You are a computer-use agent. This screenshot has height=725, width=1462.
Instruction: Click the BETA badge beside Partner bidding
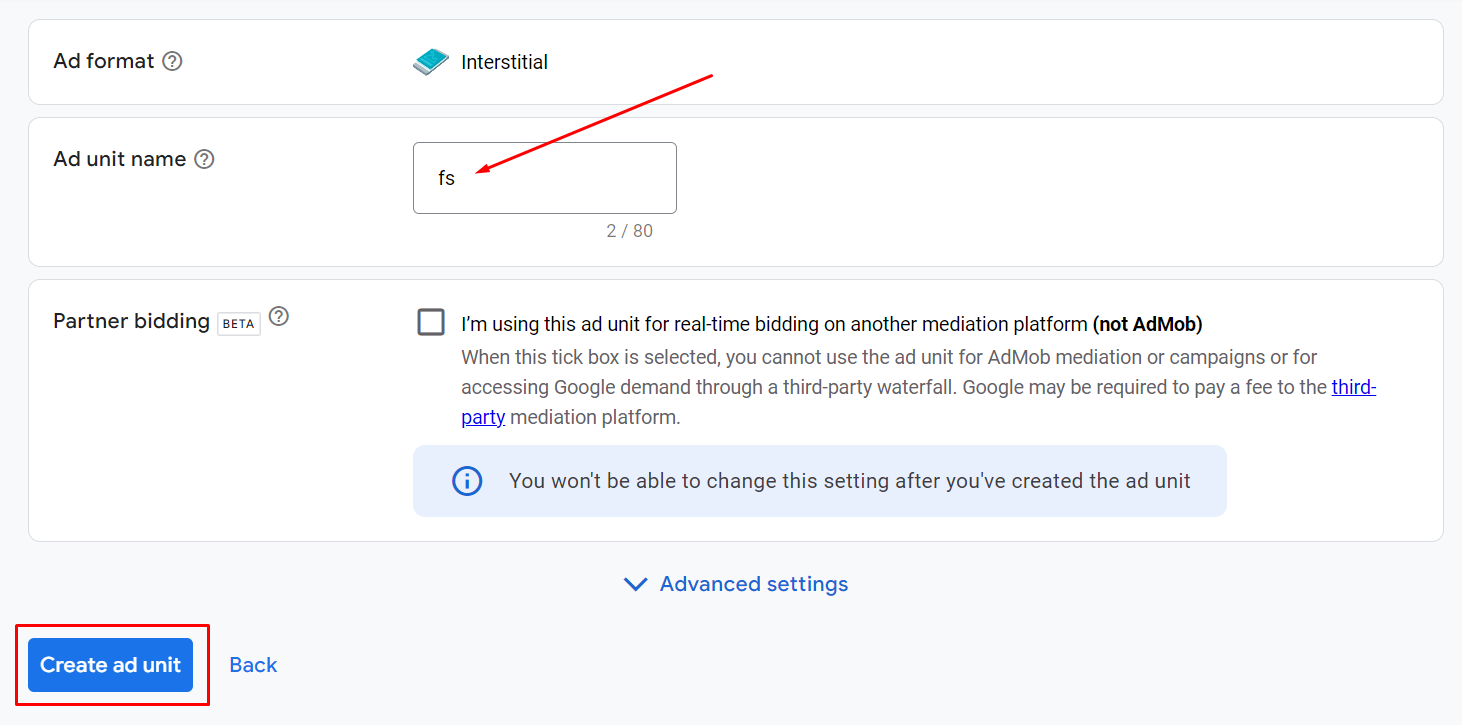click(x=239, y=323)
